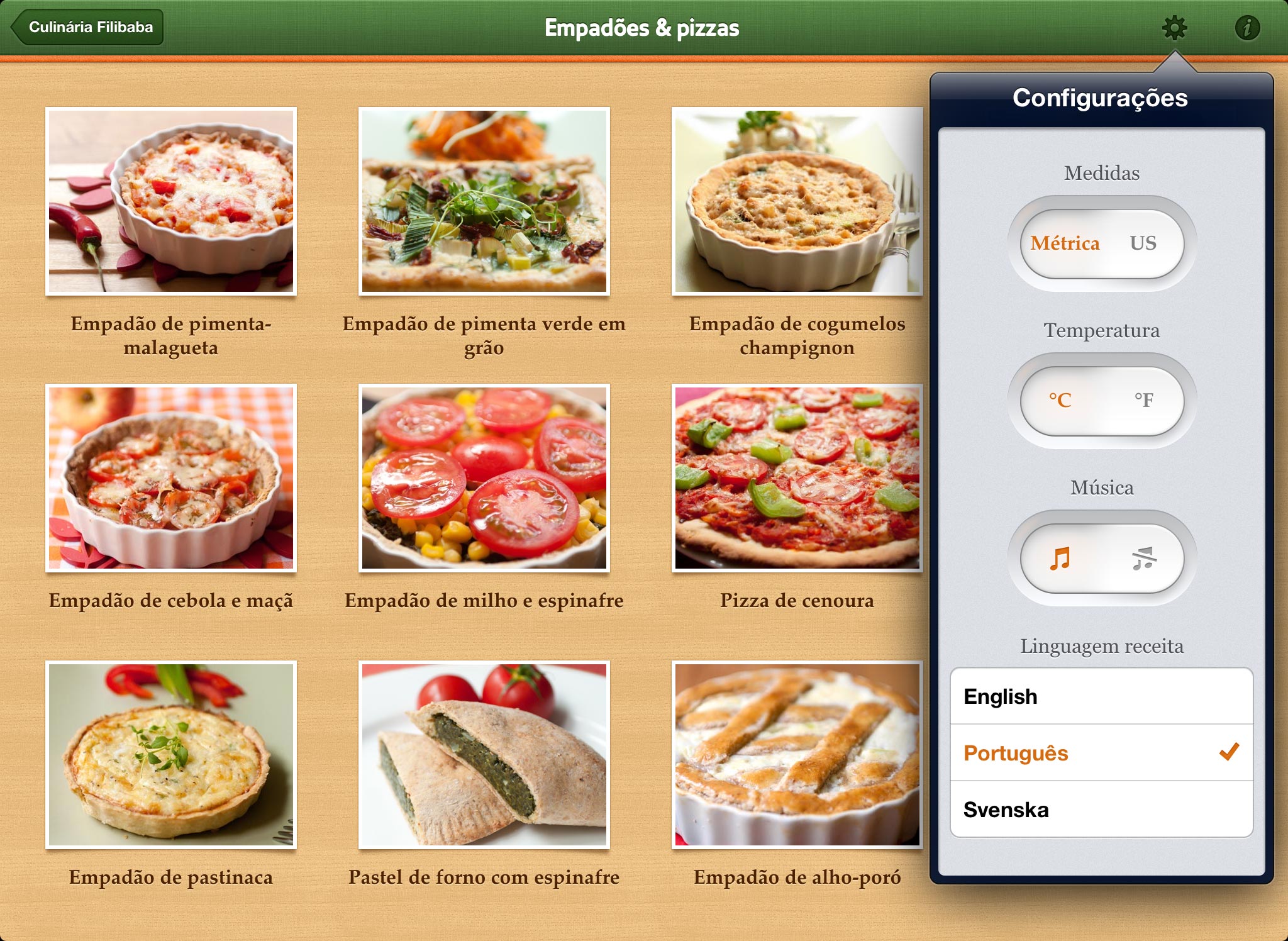1288x941 pixels.
Task: Select US measurement option
Action: pyautogui.click(x=1143, y=242)
